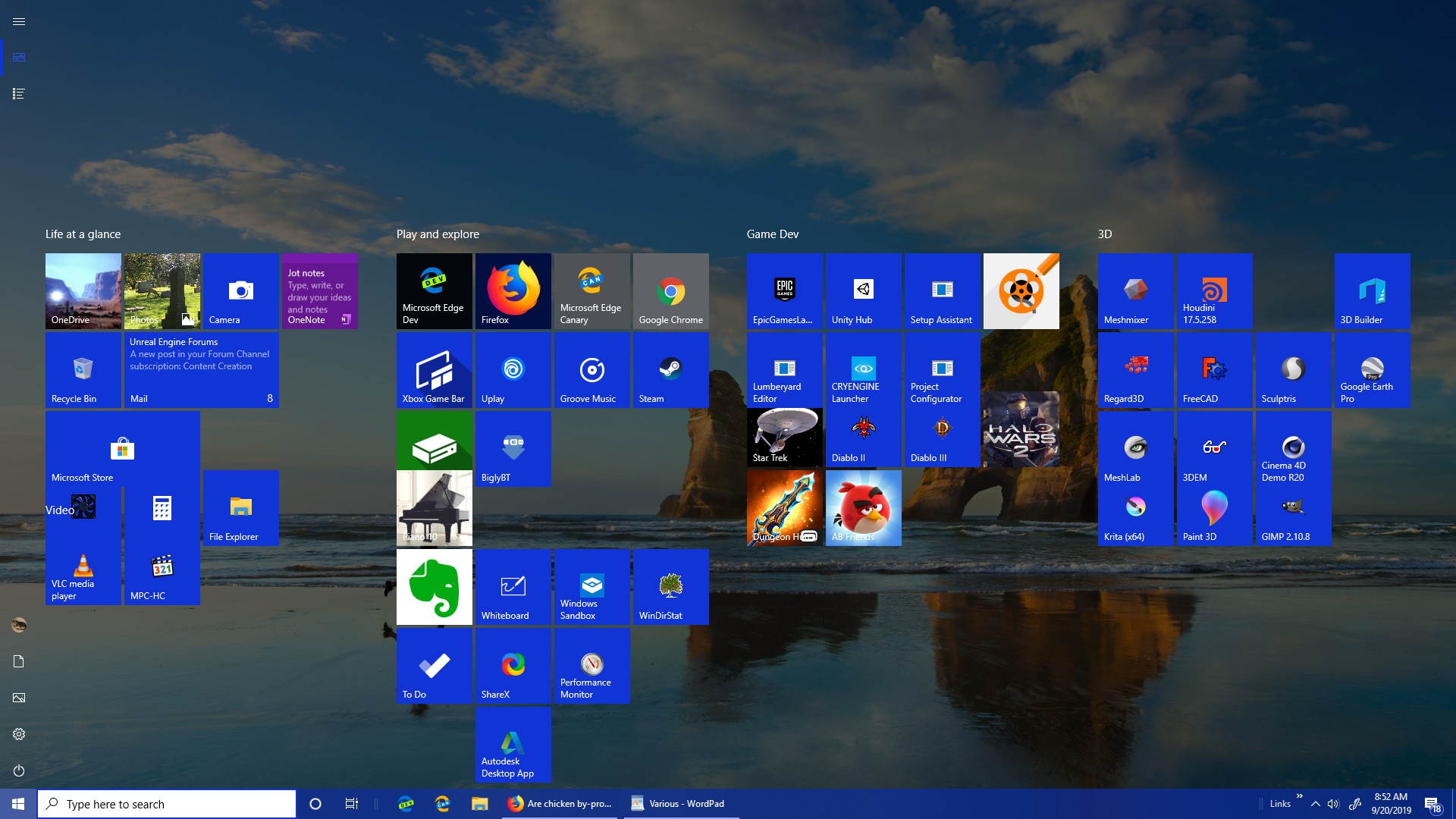
Task: Open MeshLab tile
Action: 1135,449
